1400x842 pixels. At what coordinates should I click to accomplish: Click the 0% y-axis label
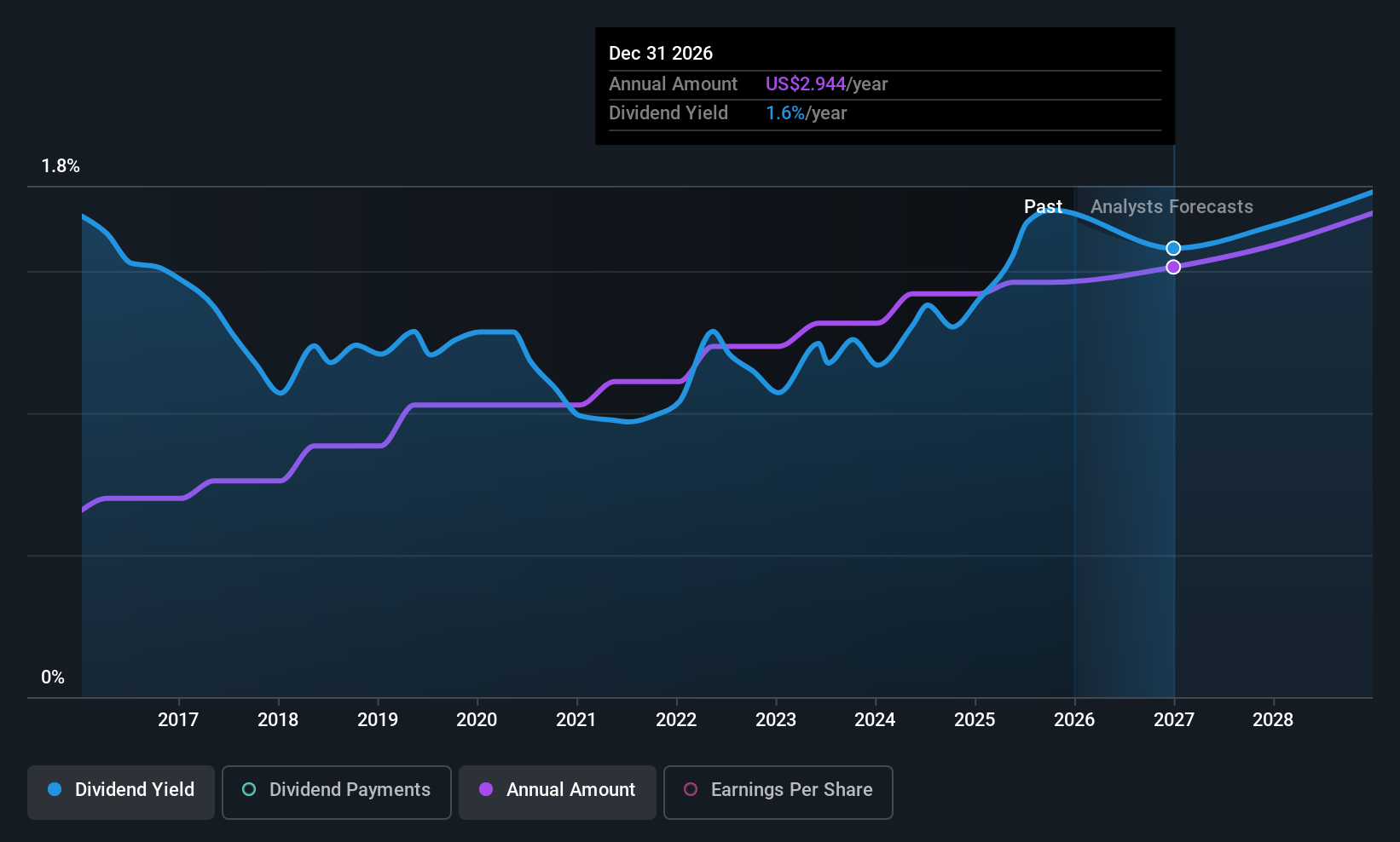[x=53, y=678]
